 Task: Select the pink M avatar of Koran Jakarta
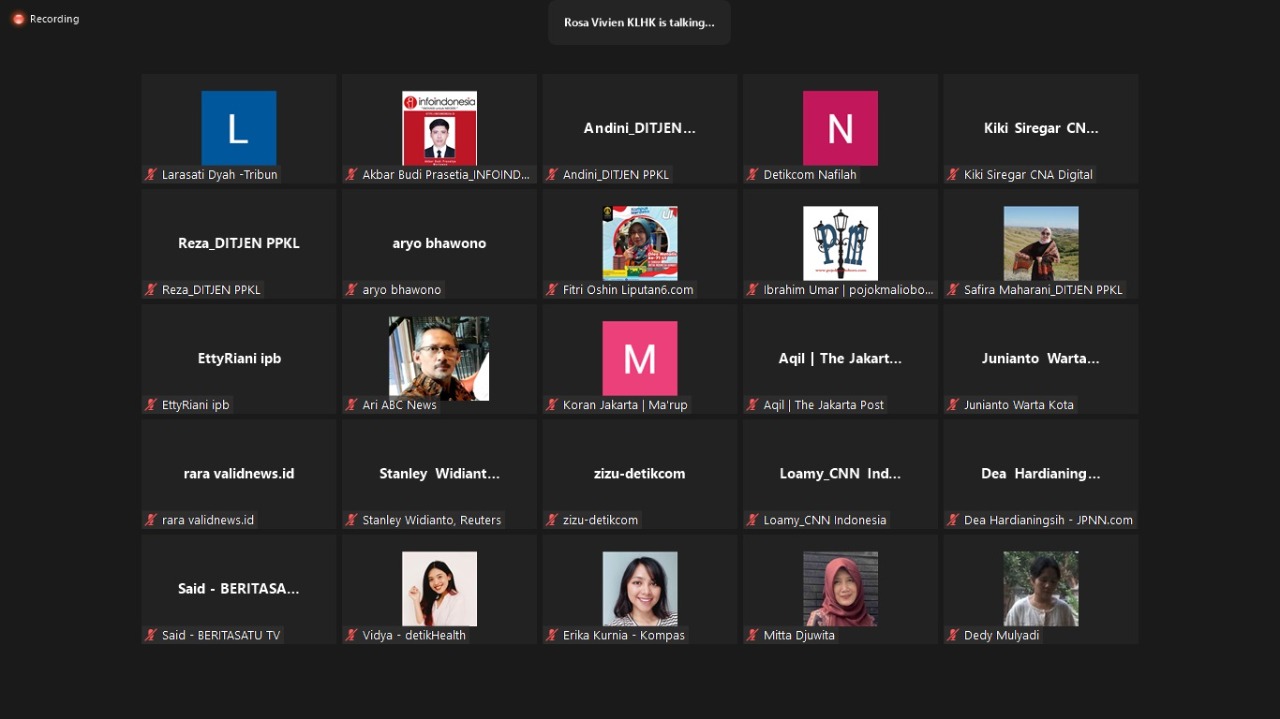coord(639,358)
